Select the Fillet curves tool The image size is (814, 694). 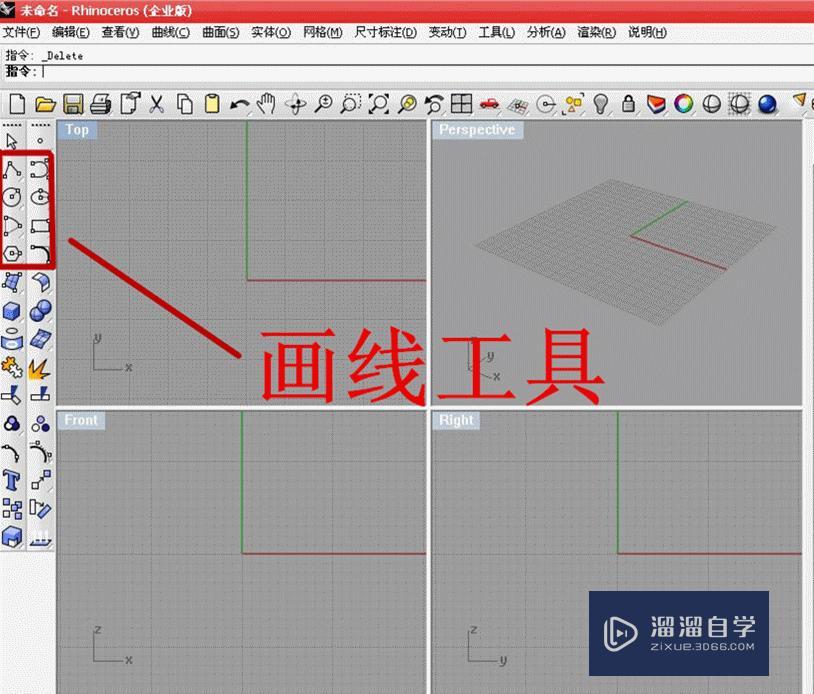[40, 253]
